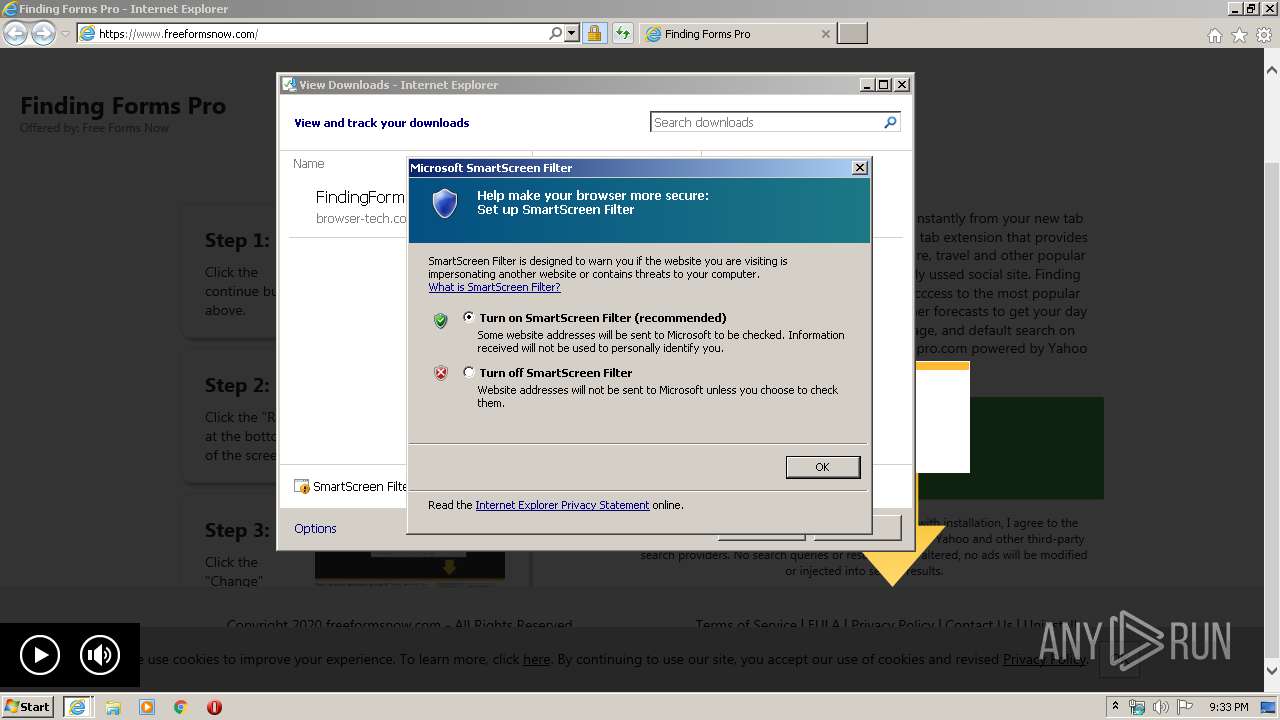Expand the address bar autocomplete dropdown
The height and width of the screenshot is (720, 1280).
(572, 33)
